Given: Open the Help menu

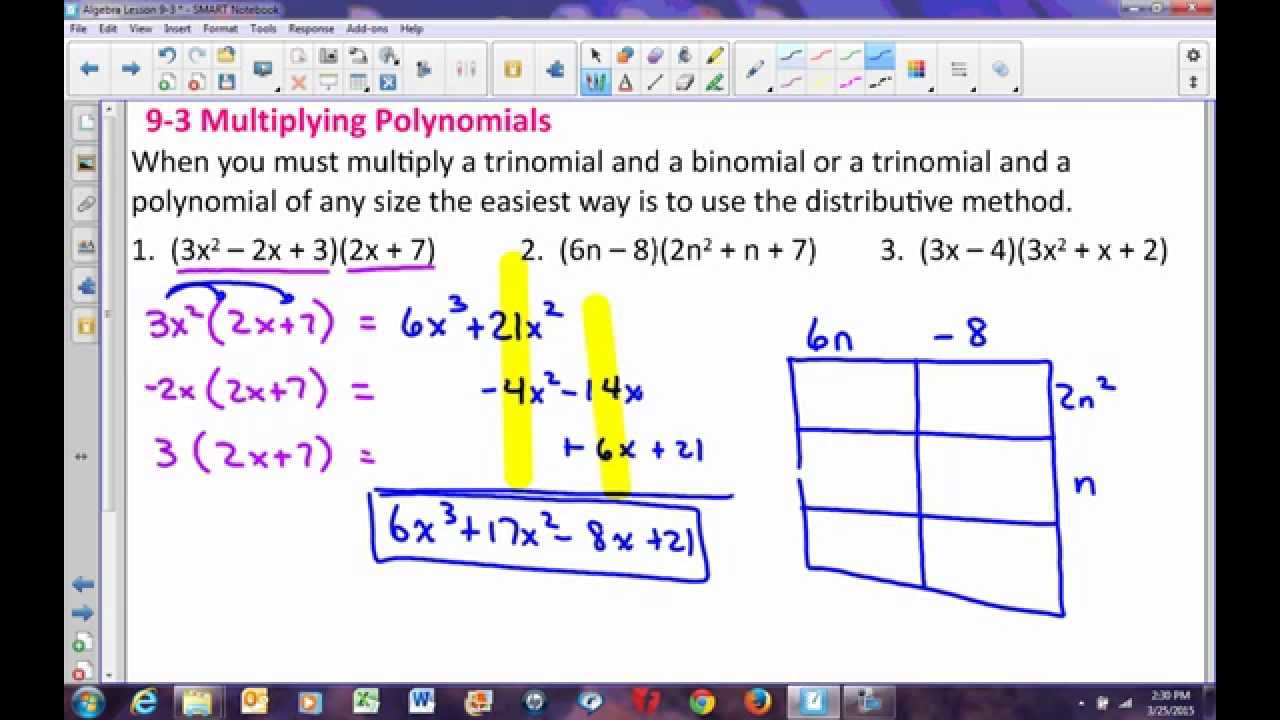Looking at the screenshot, I should click(x=411, y=29).
